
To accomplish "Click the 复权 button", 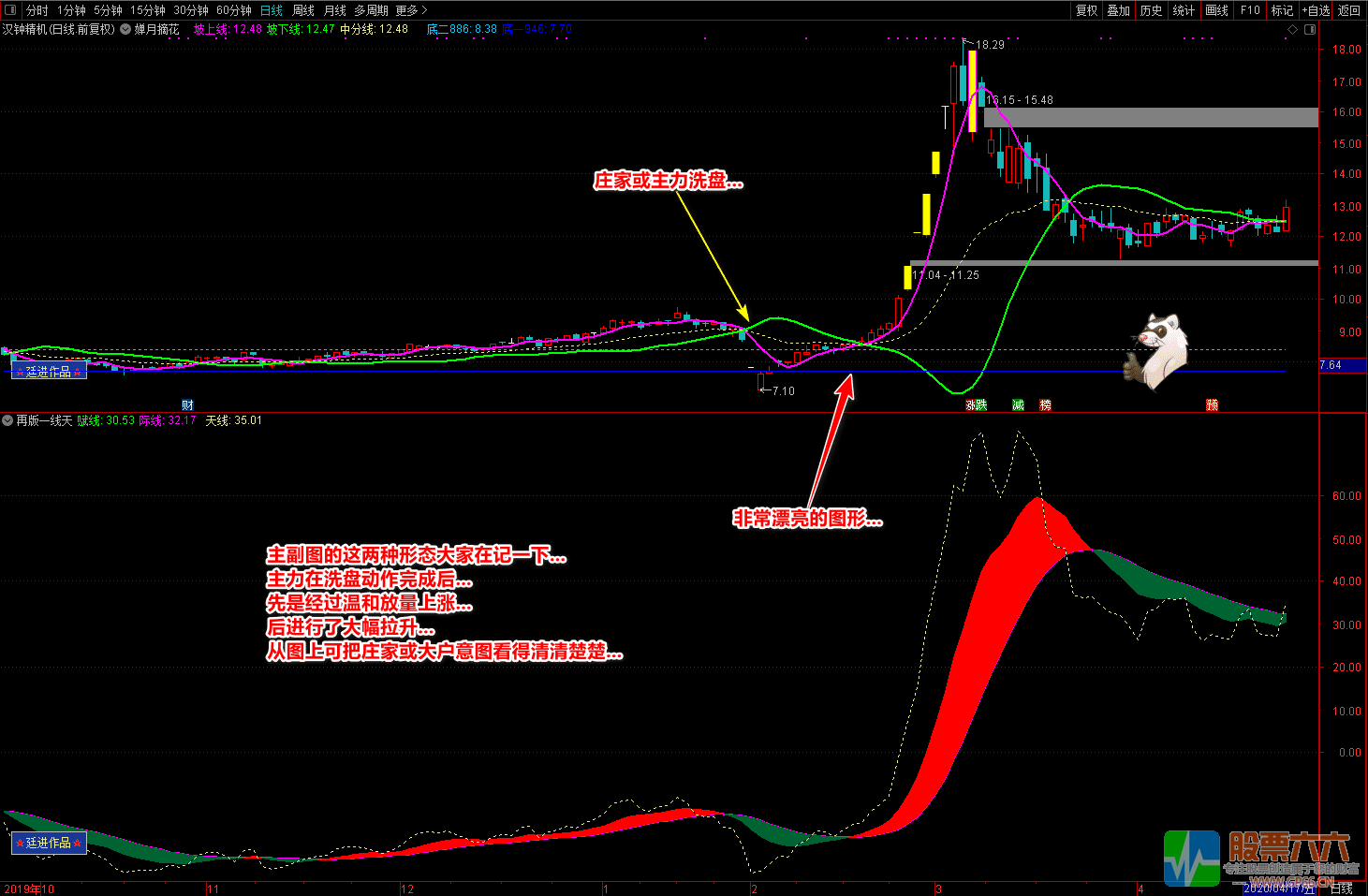I will pyautogui.click(x=1086, y=10).
